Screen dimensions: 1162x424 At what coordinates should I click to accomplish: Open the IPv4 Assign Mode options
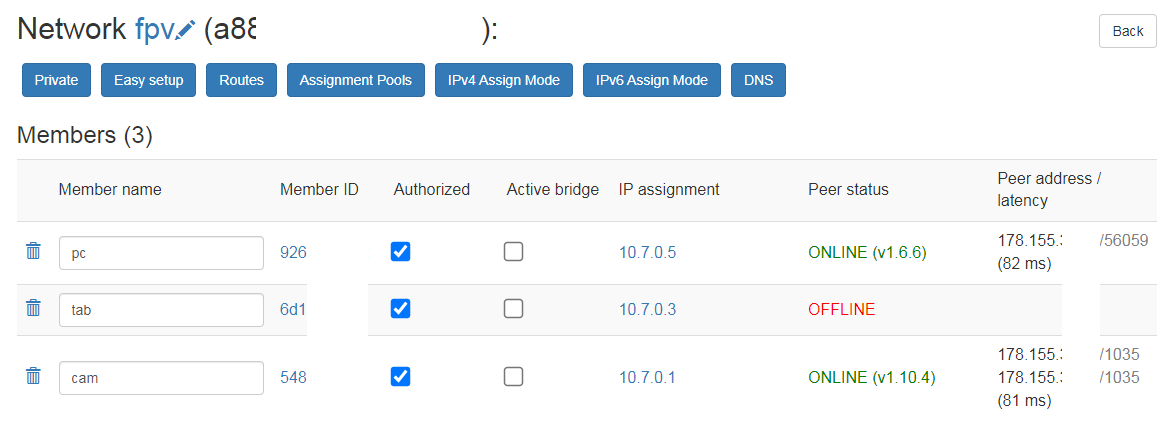click(503, 80)
